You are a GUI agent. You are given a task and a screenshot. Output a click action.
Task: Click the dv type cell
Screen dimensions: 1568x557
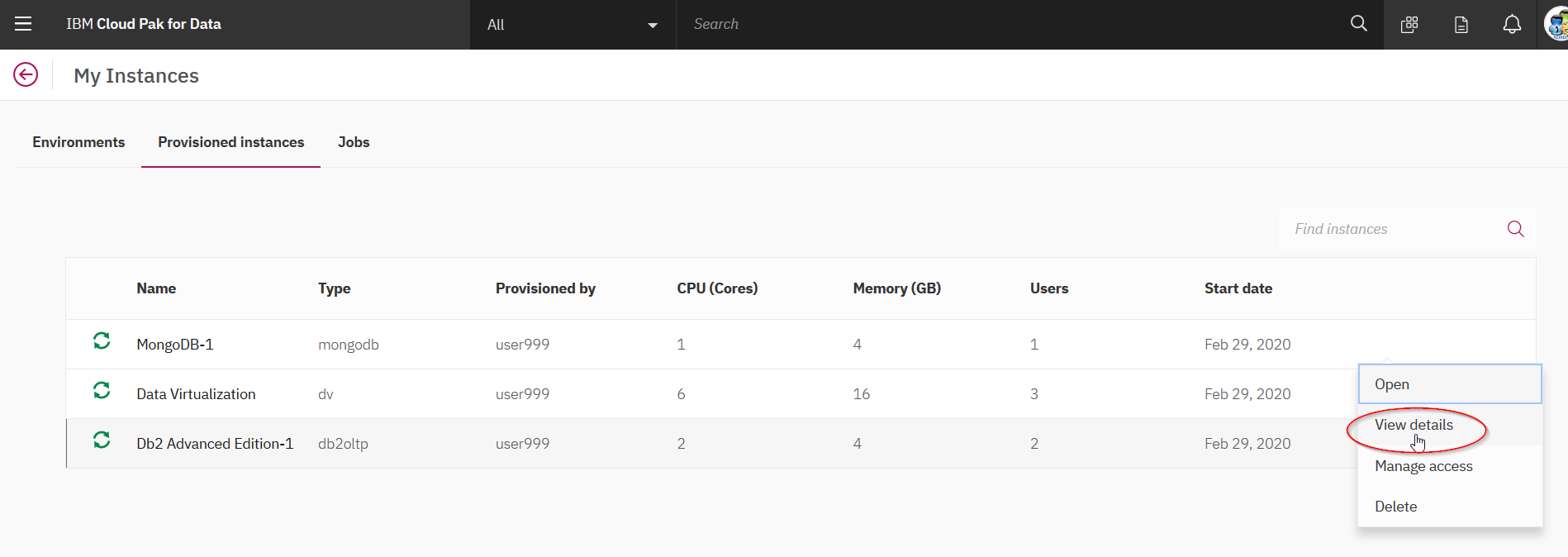pos(325,394)
